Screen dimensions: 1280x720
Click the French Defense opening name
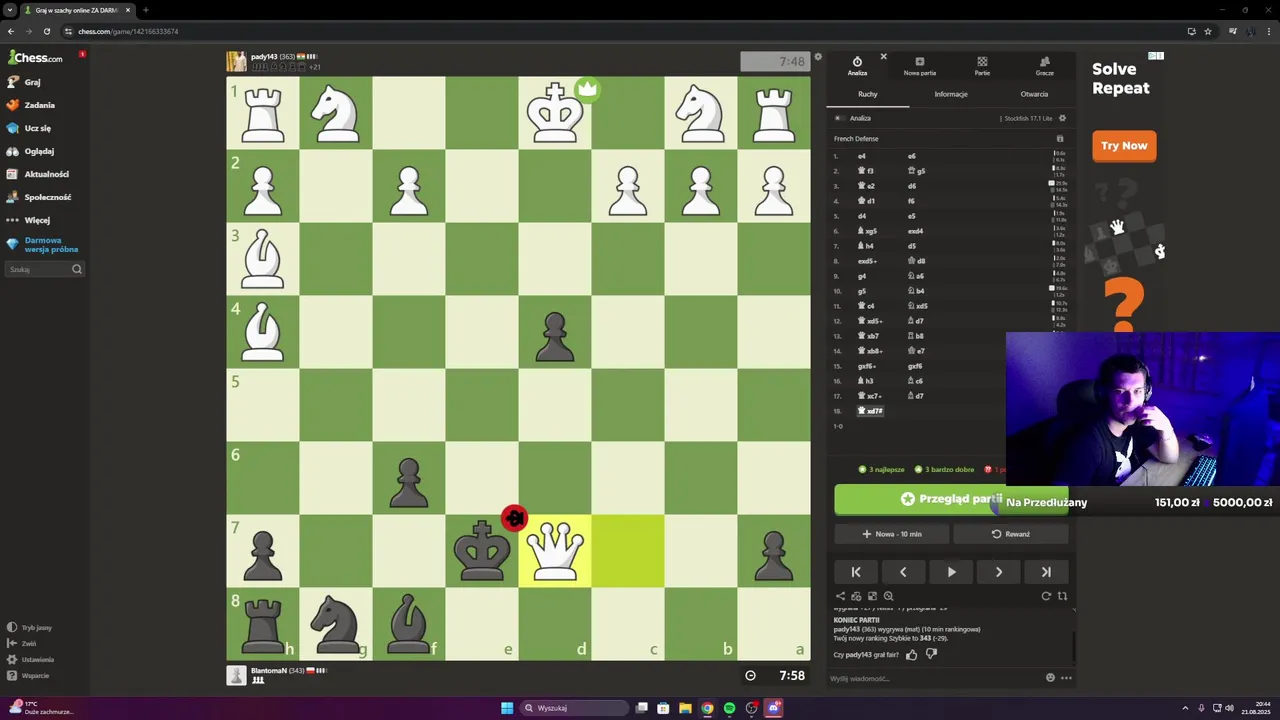[856, 139]
